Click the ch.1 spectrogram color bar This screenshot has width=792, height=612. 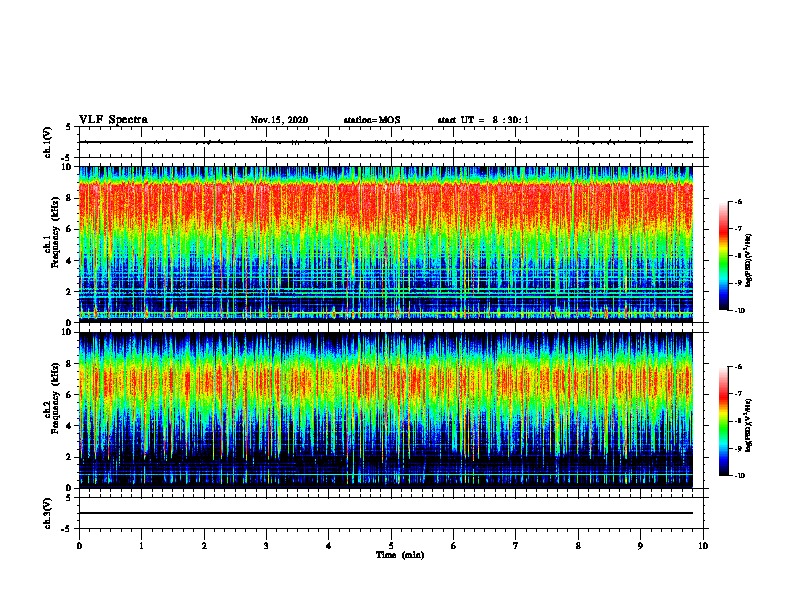pos(724,256)
